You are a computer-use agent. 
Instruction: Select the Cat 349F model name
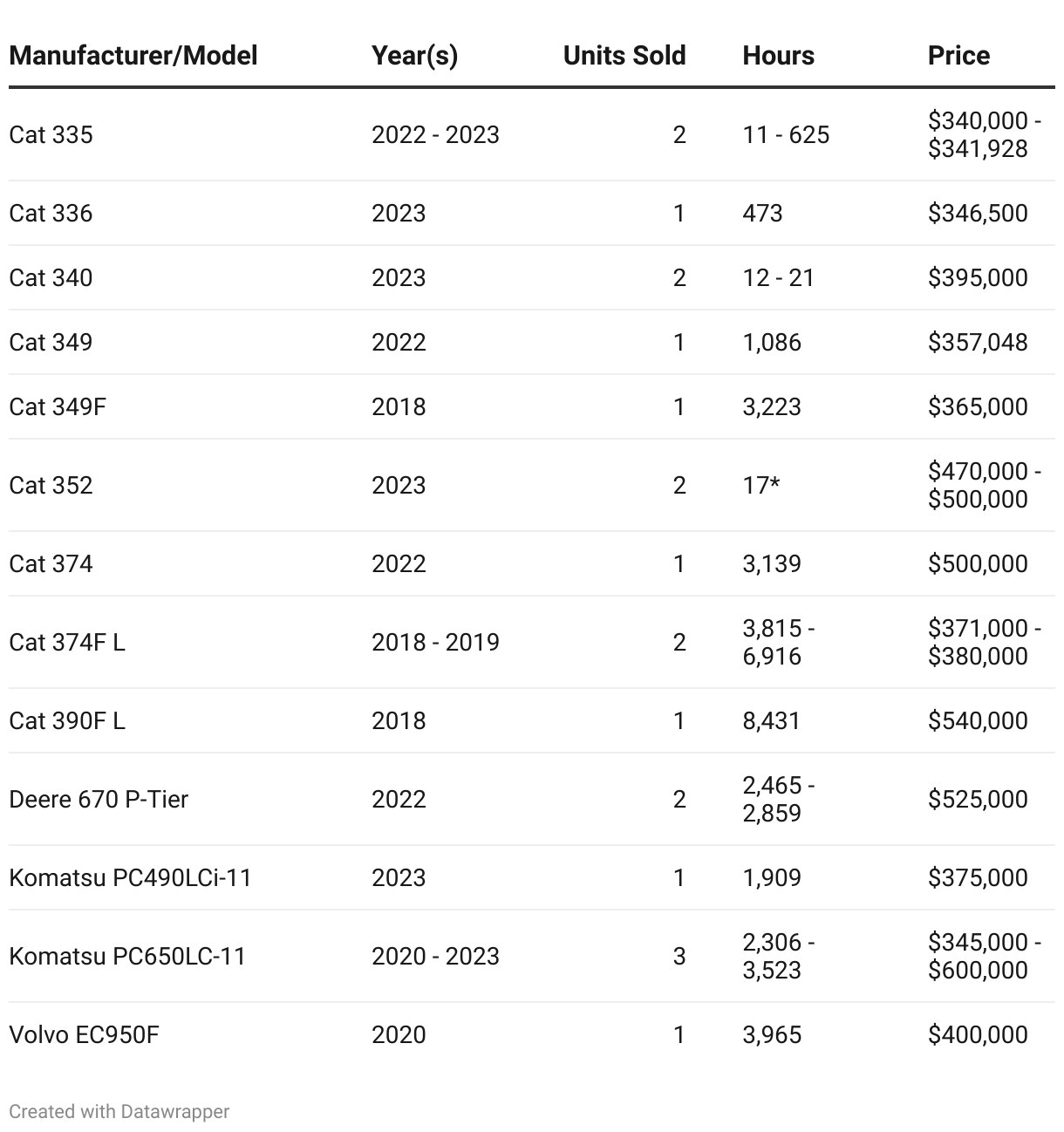[x=58, y=406]
